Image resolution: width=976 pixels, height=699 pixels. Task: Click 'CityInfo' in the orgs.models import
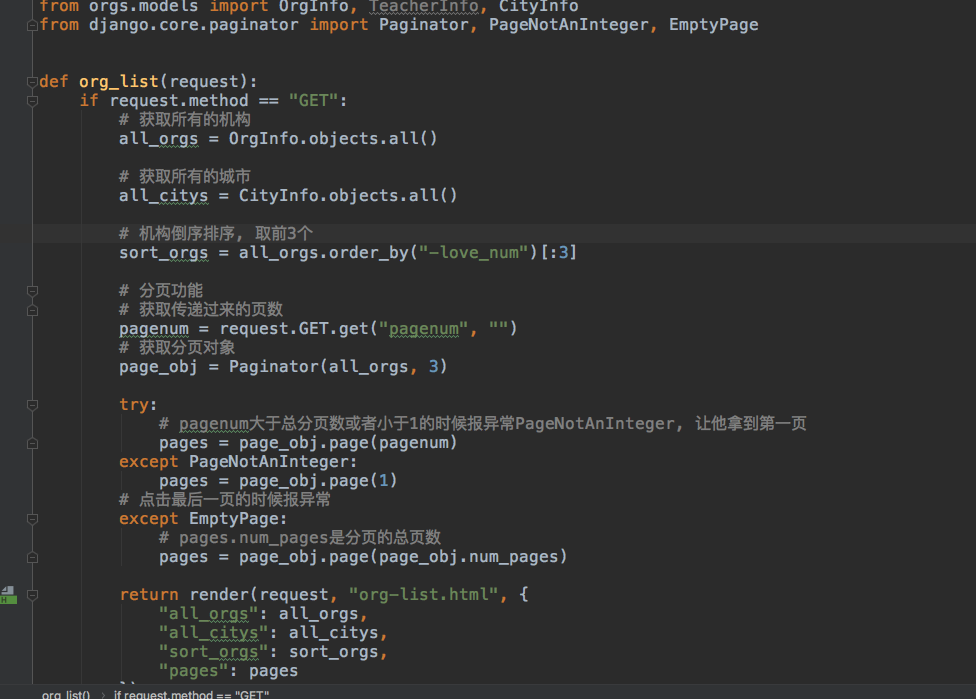(x=538, y=6)
